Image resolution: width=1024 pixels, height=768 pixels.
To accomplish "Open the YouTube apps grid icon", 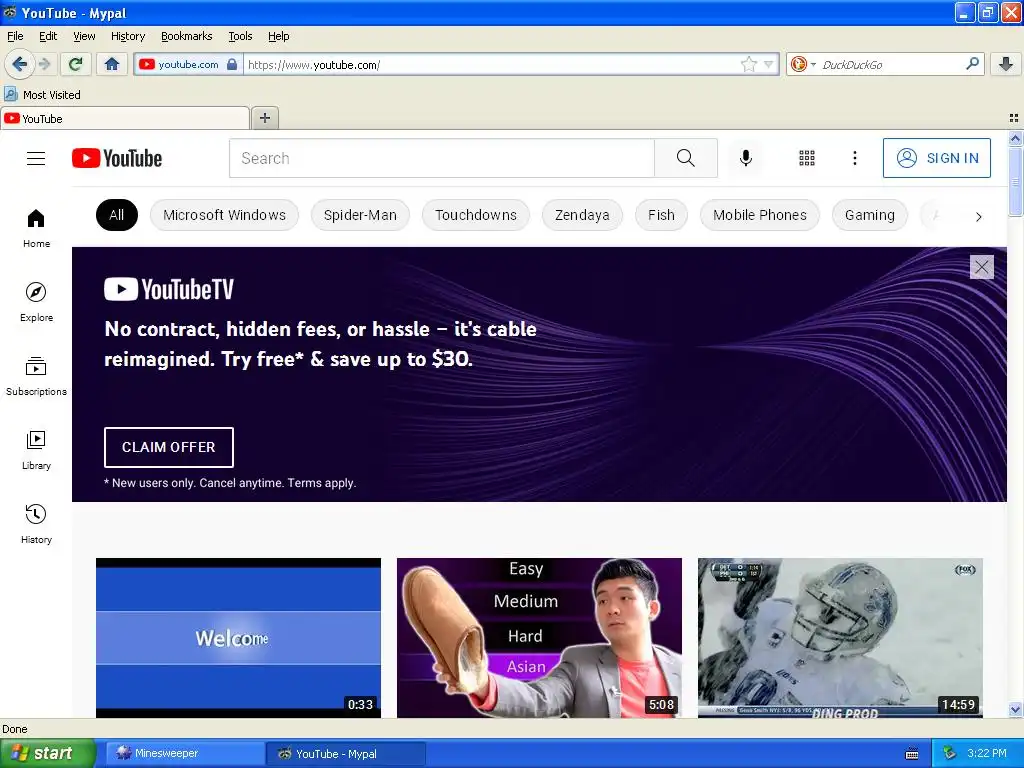I will click(807, 158).
